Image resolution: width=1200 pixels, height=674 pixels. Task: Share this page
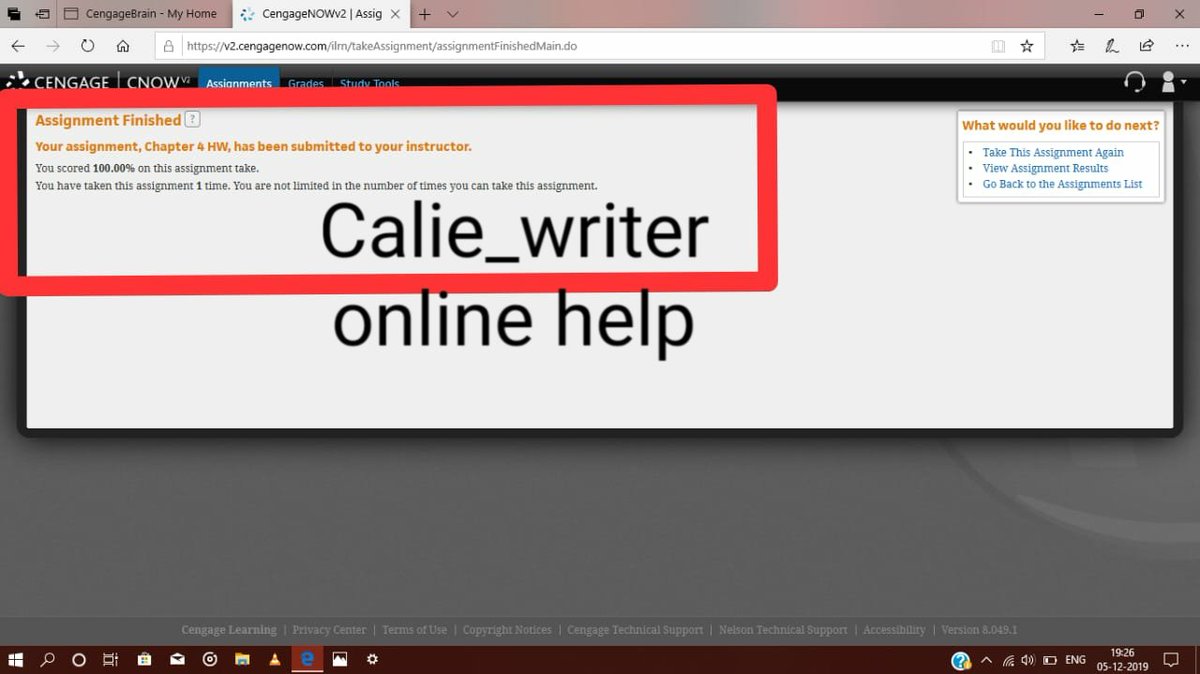(x=1146, y=46)
